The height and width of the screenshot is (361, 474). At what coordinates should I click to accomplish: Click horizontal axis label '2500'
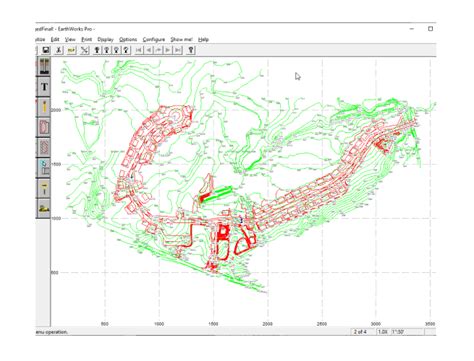coord(322,324)
